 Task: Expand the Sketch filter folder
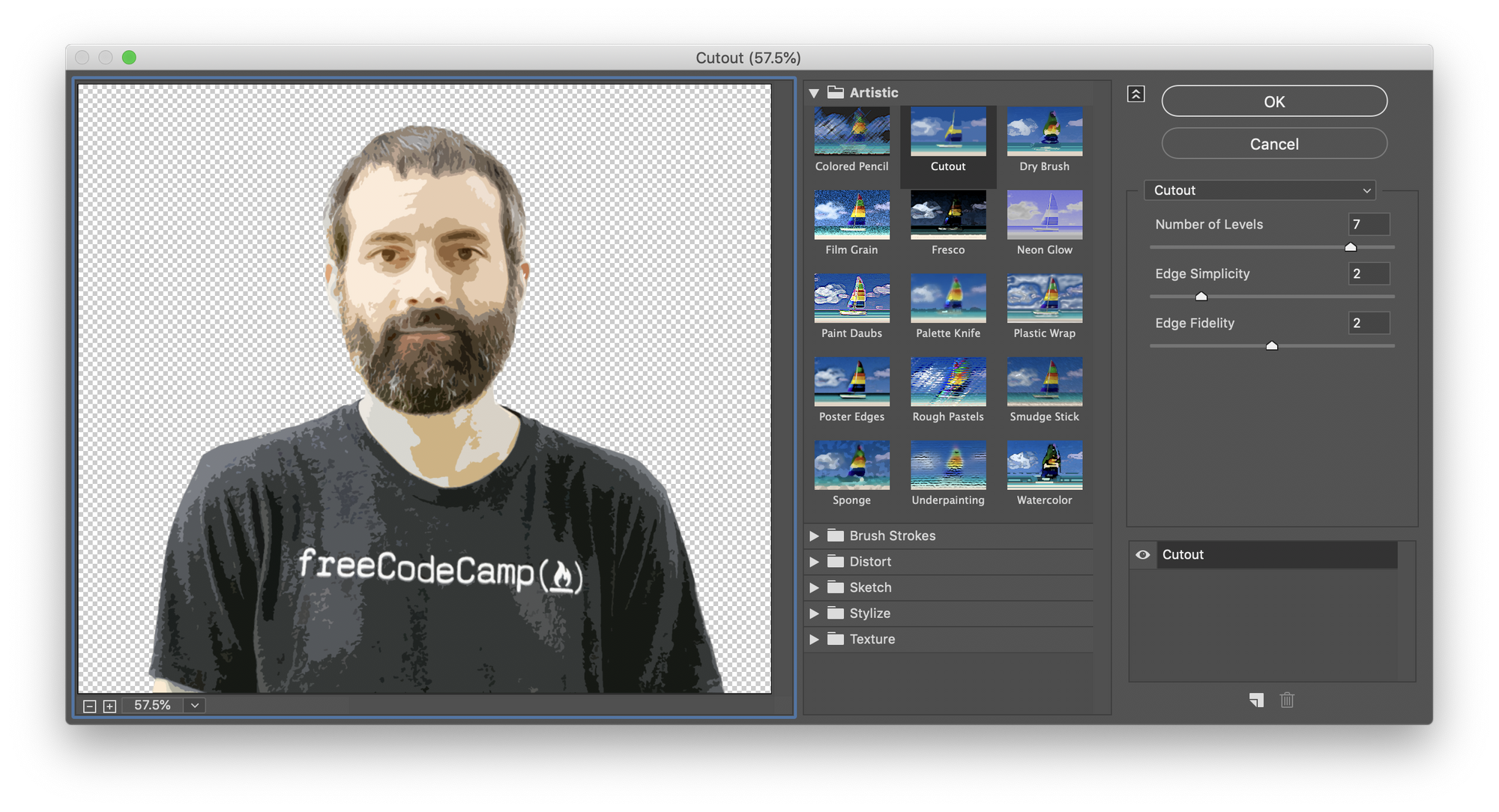[814, 587]
